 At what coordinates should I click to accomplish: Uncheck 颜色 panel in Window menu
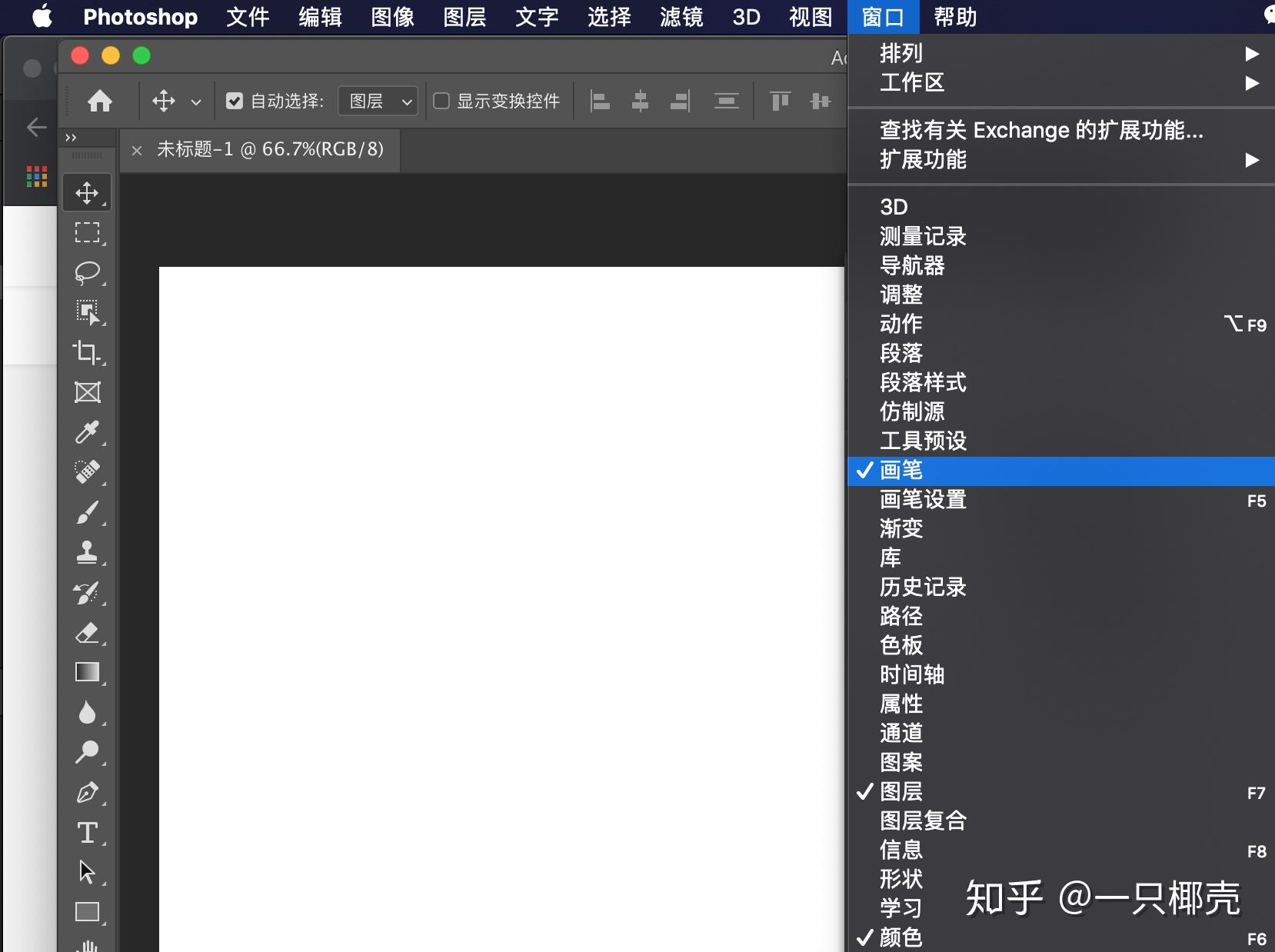coord(902,937)
